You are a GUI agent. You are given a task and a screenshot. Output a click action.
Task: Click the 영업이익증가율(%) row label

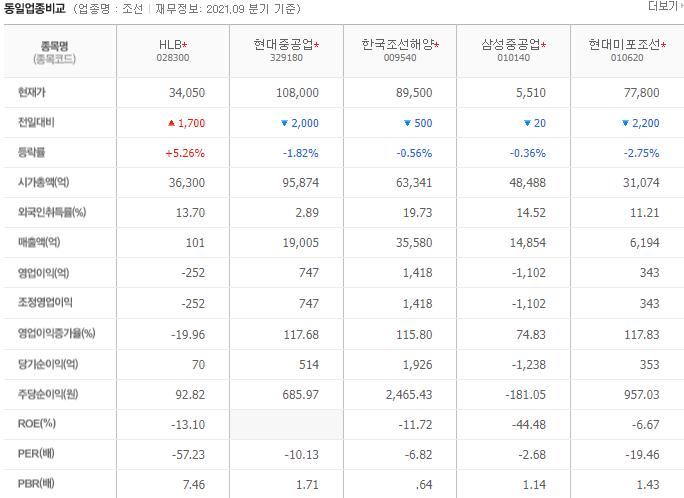click(56, 334)
